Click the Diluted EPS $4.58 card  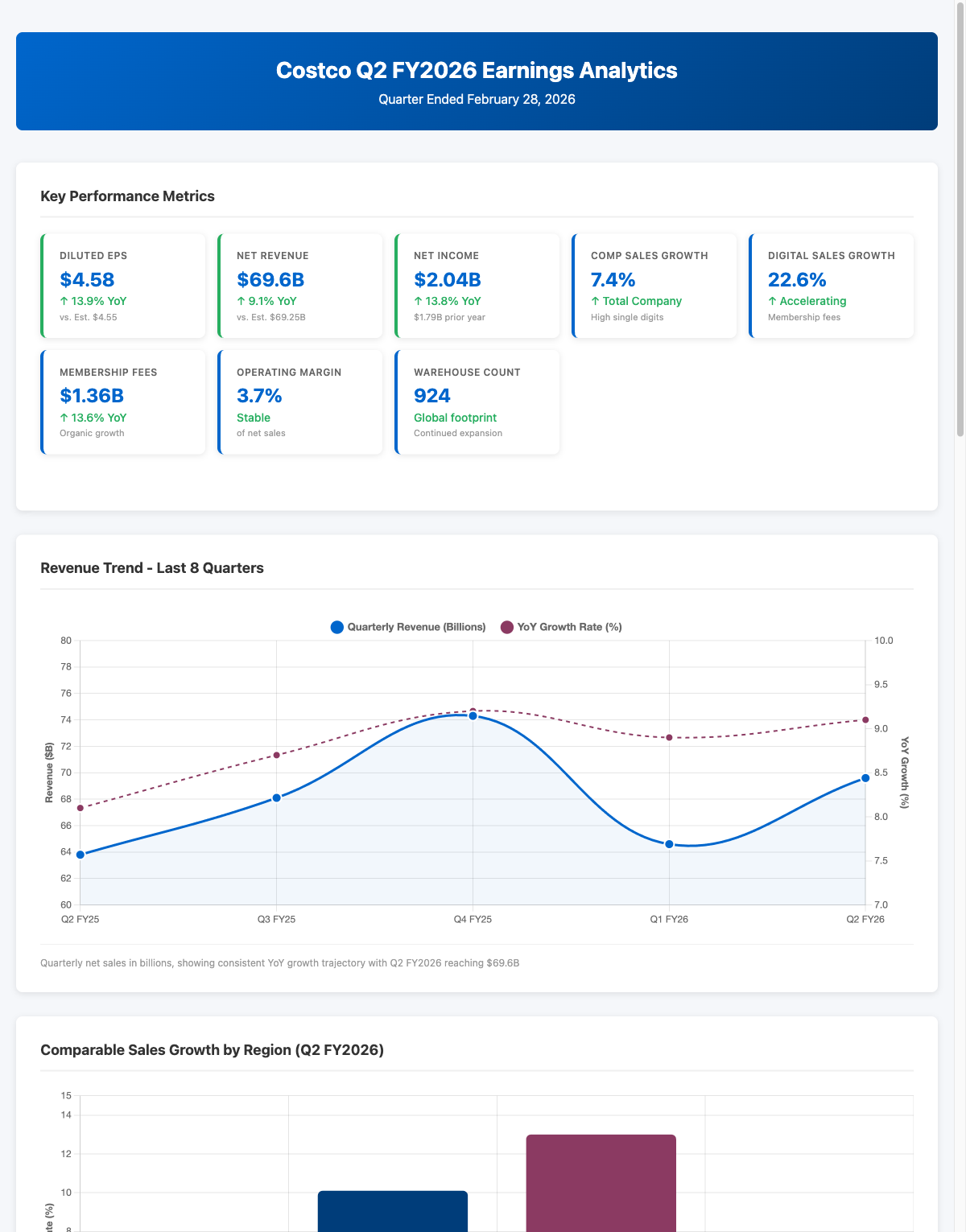click(x=123, y=286)
